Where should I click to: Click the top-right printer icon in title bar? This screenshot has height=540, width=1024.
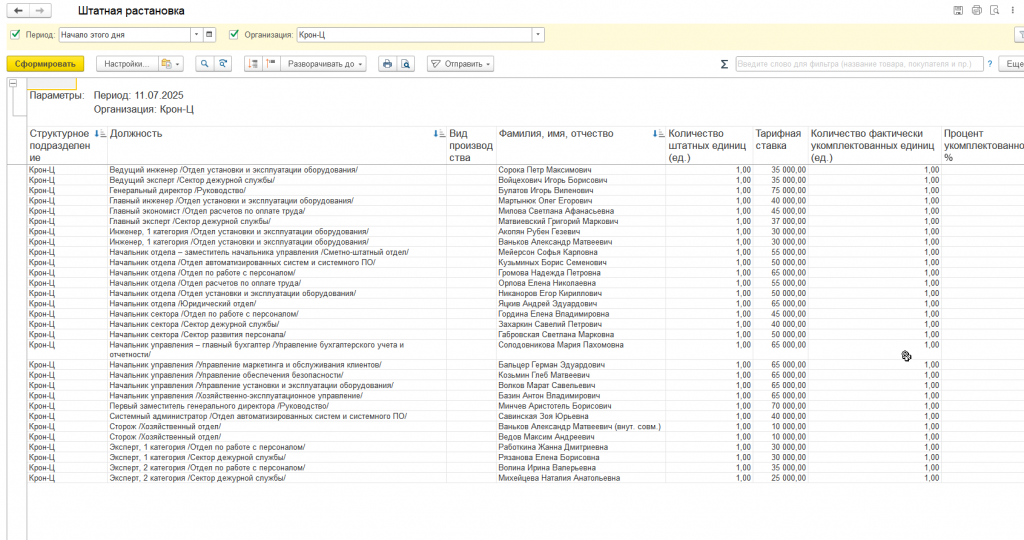tap(976, 10)
